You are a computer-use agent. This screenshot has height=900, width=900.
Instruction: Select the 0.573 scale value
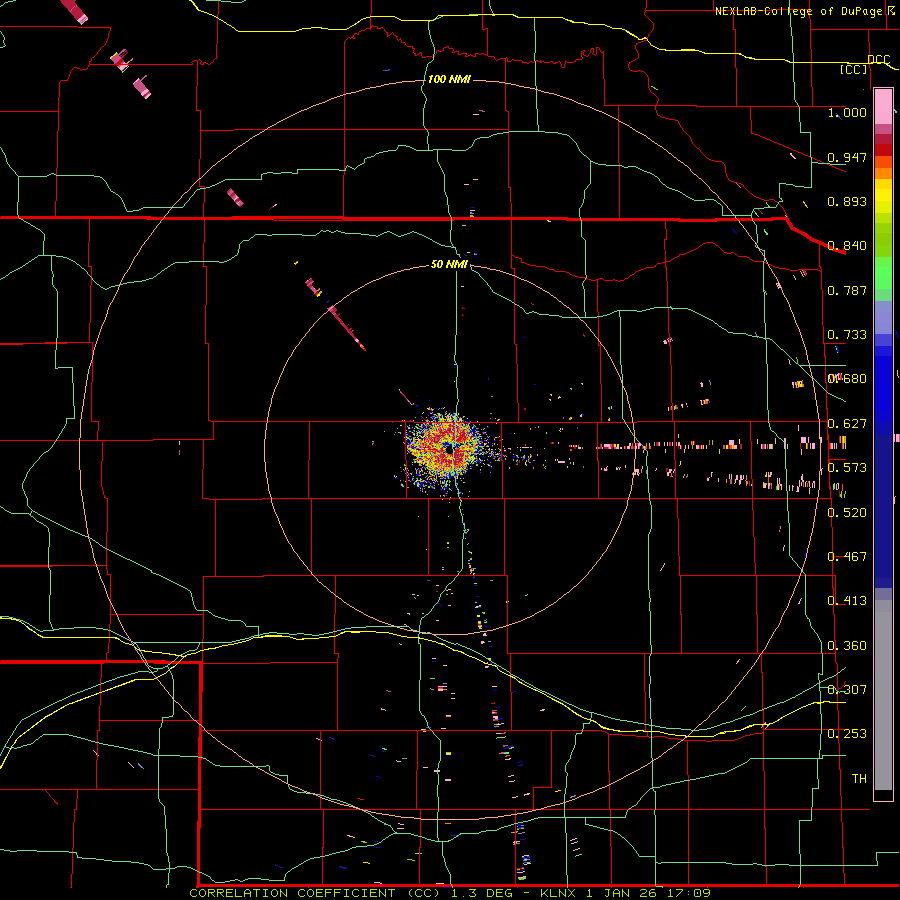847,468
